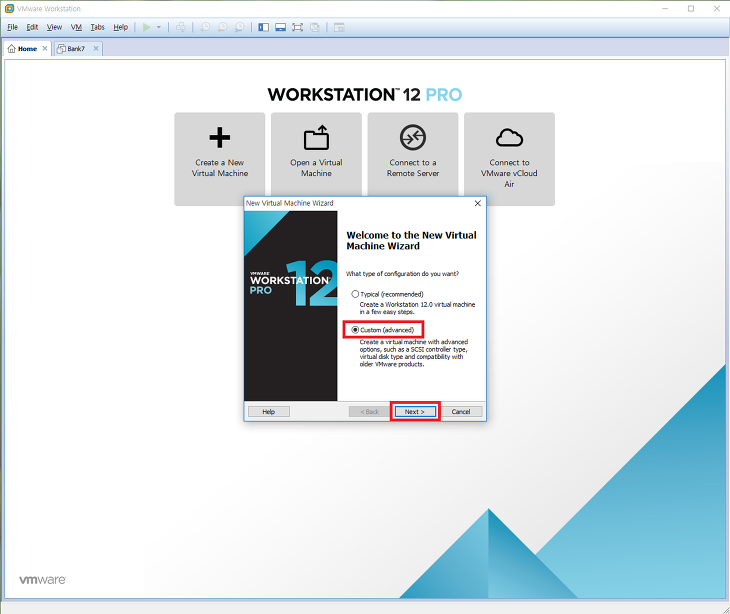Open the File menu
Image resolution: width=730 pixels, height=614 pixels.
[13, 27]
